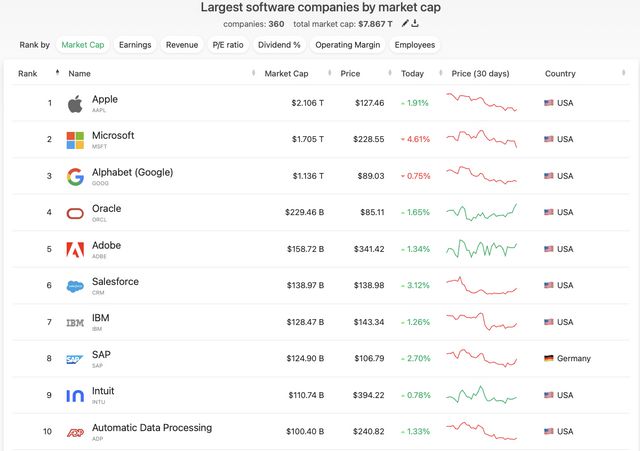Click the ADP logo icon

(76, 432)
